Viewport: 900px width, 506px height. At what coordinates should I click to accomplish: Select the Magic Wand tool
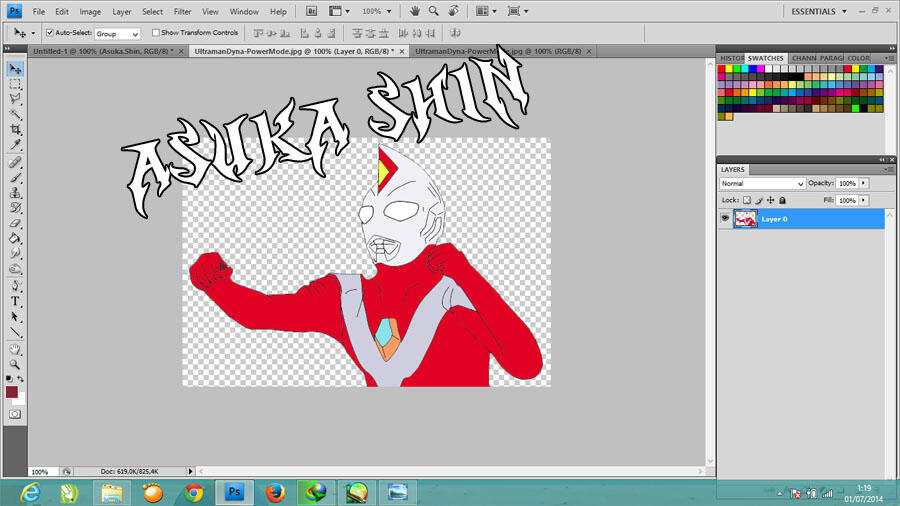(15, 114)
